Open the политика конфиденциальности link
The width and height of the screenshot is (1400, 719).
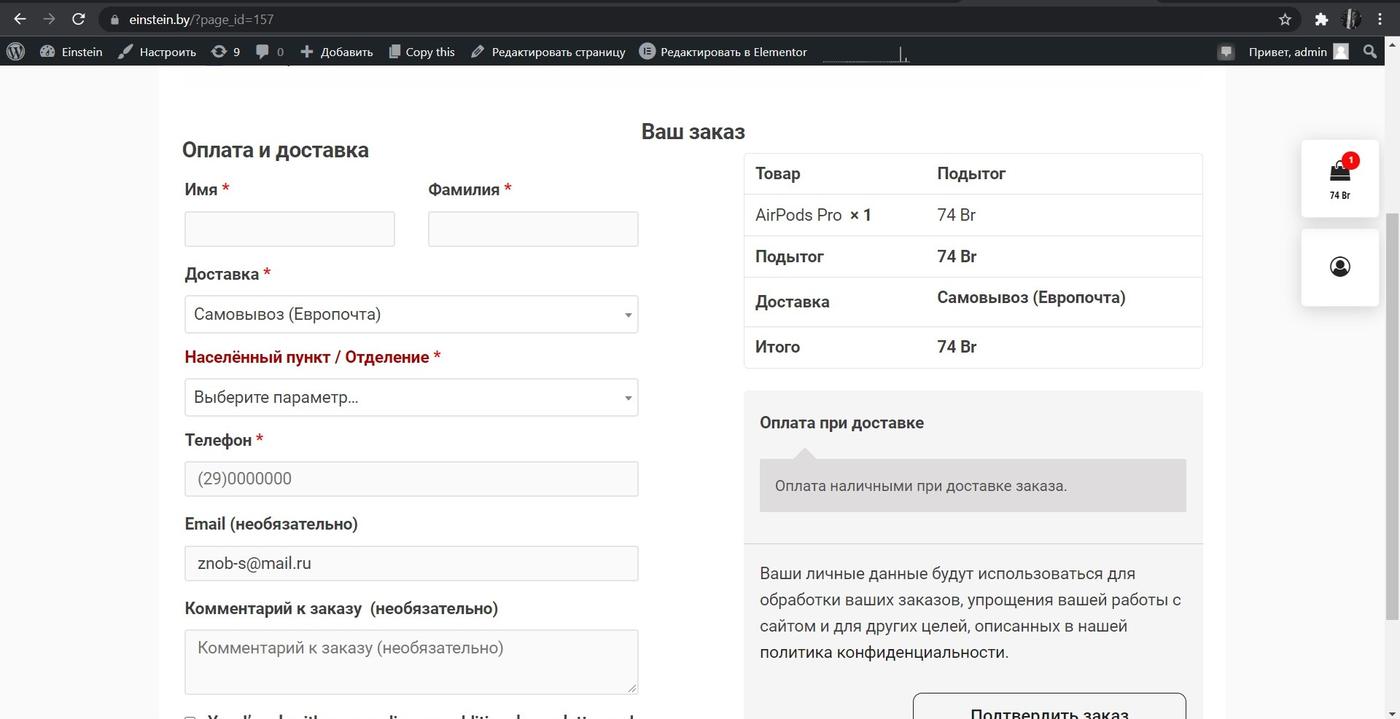click(882, 652)
